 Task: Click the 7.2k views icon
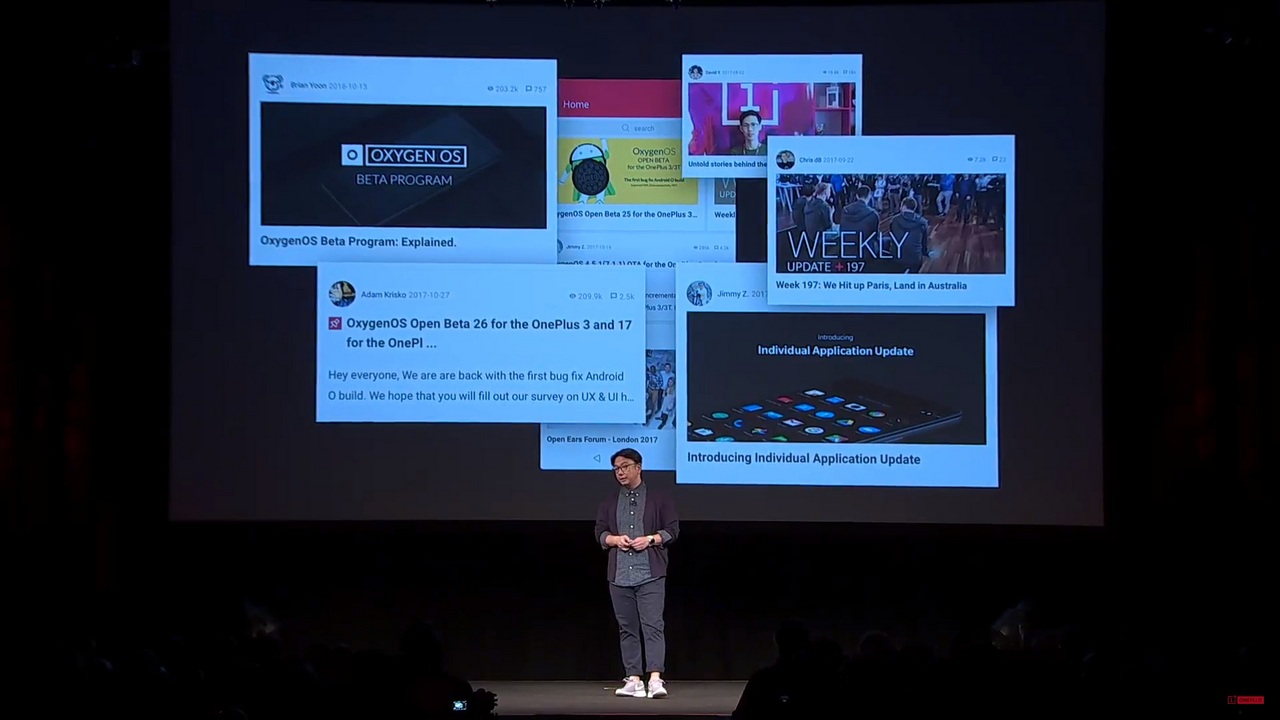point(971,160)
